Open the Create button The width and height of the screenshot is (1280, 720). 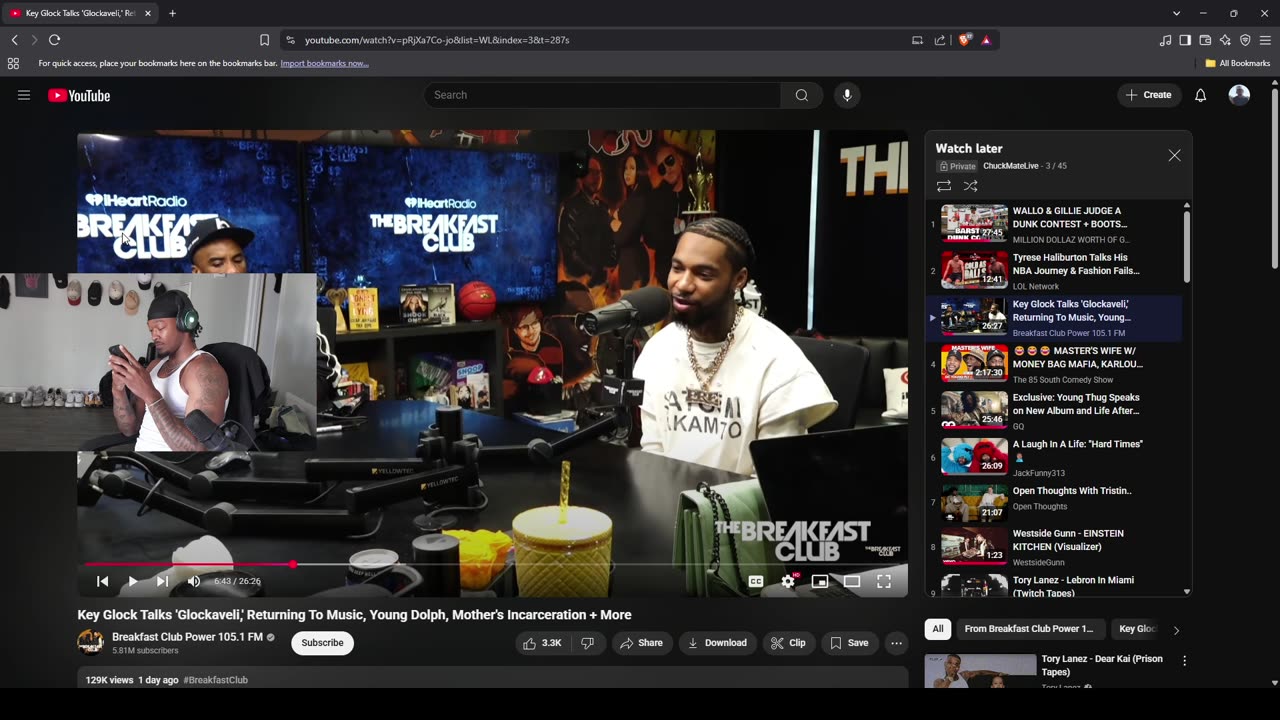[x=1148, y=95]
